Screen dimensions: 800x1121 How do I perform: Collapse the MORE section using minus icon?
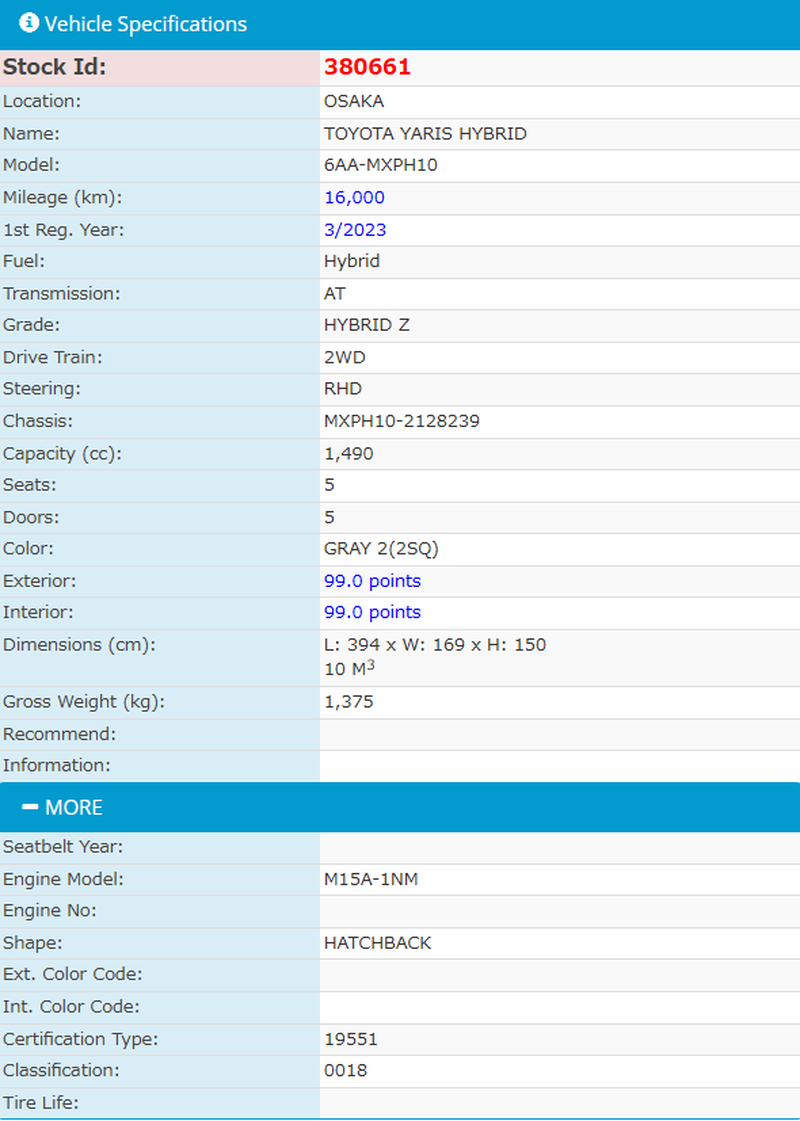[29, 807]
